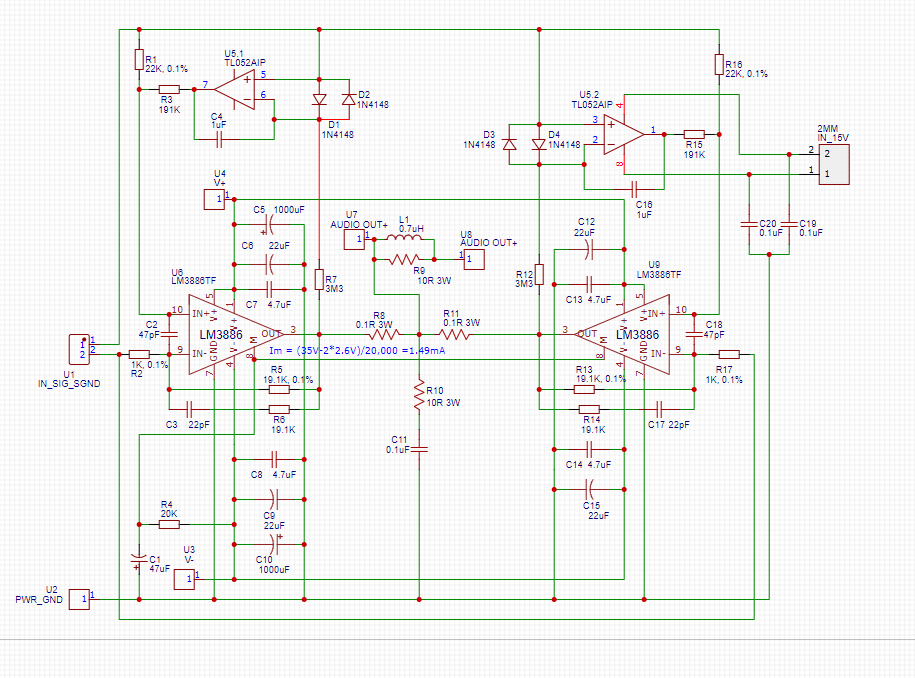Select the C18 47pF capacitor symbol
The width and height of the screenshot is (915, 678).
[x=694, y=334]
